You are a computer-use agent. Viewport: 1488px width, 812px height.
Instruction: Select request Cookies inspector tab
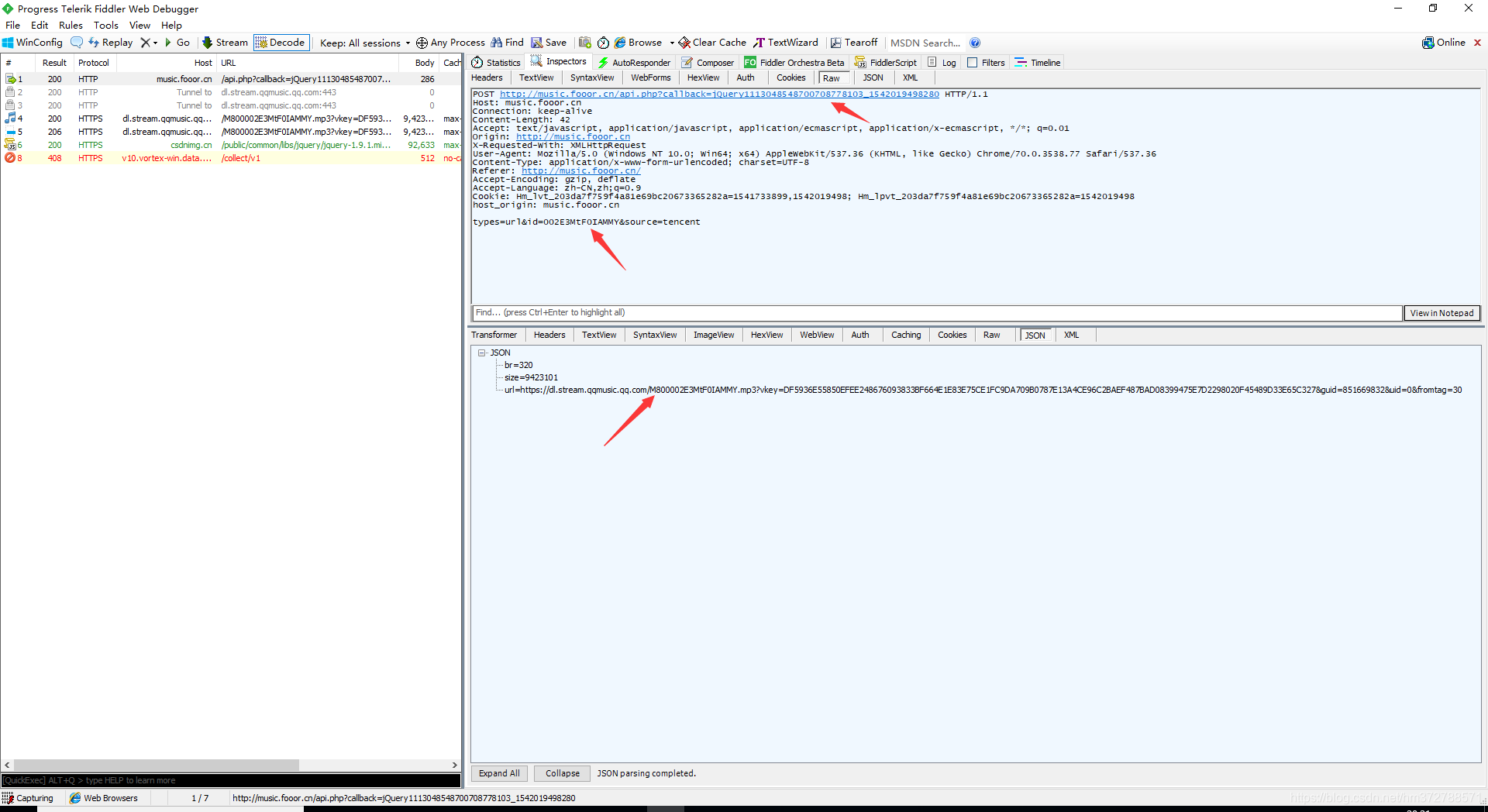point(791,77)
